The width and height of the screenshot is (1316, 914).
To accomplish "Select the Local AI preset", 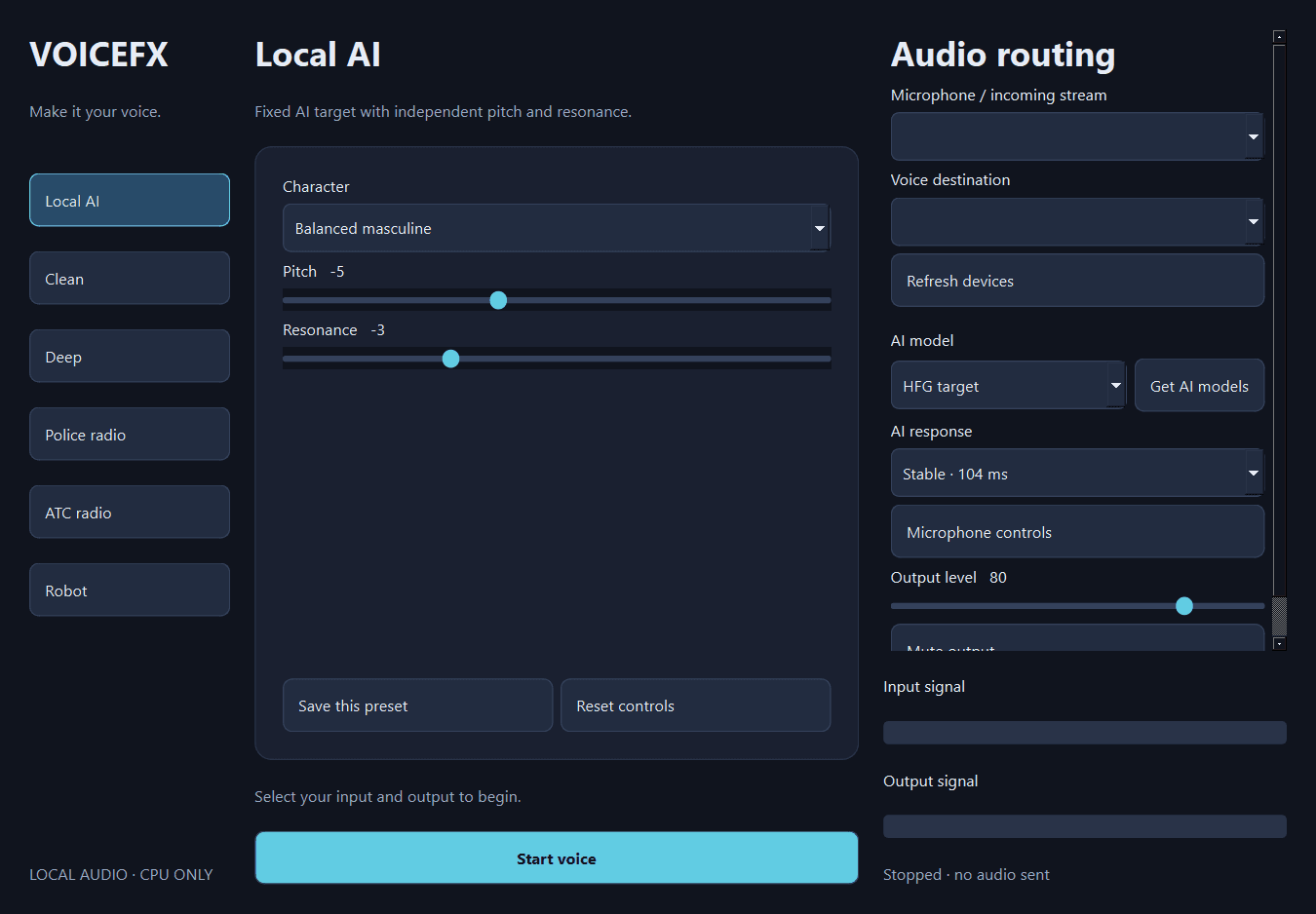I will (130, 200).
